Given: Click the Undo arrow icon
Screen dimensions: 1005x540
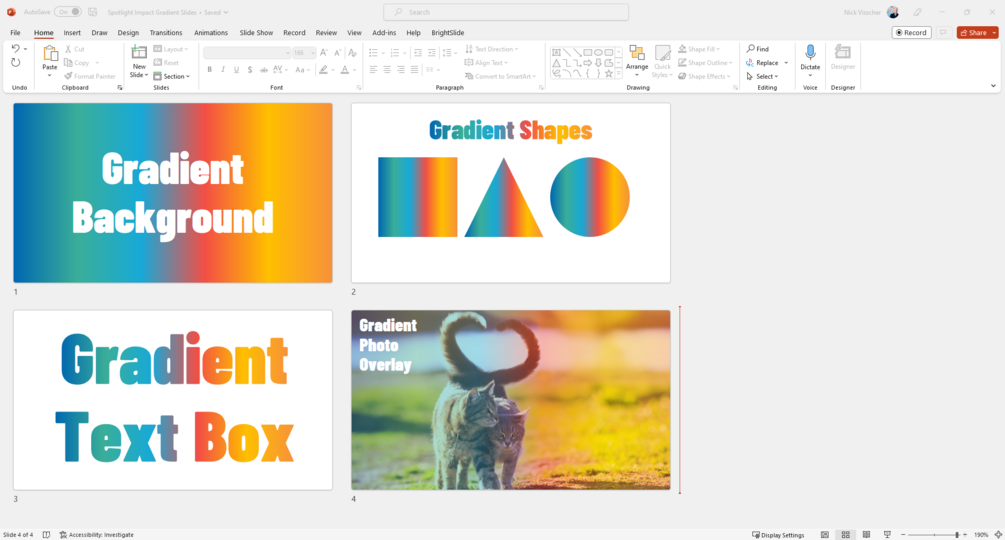Looking at the screenshot, I should [15, 49].
